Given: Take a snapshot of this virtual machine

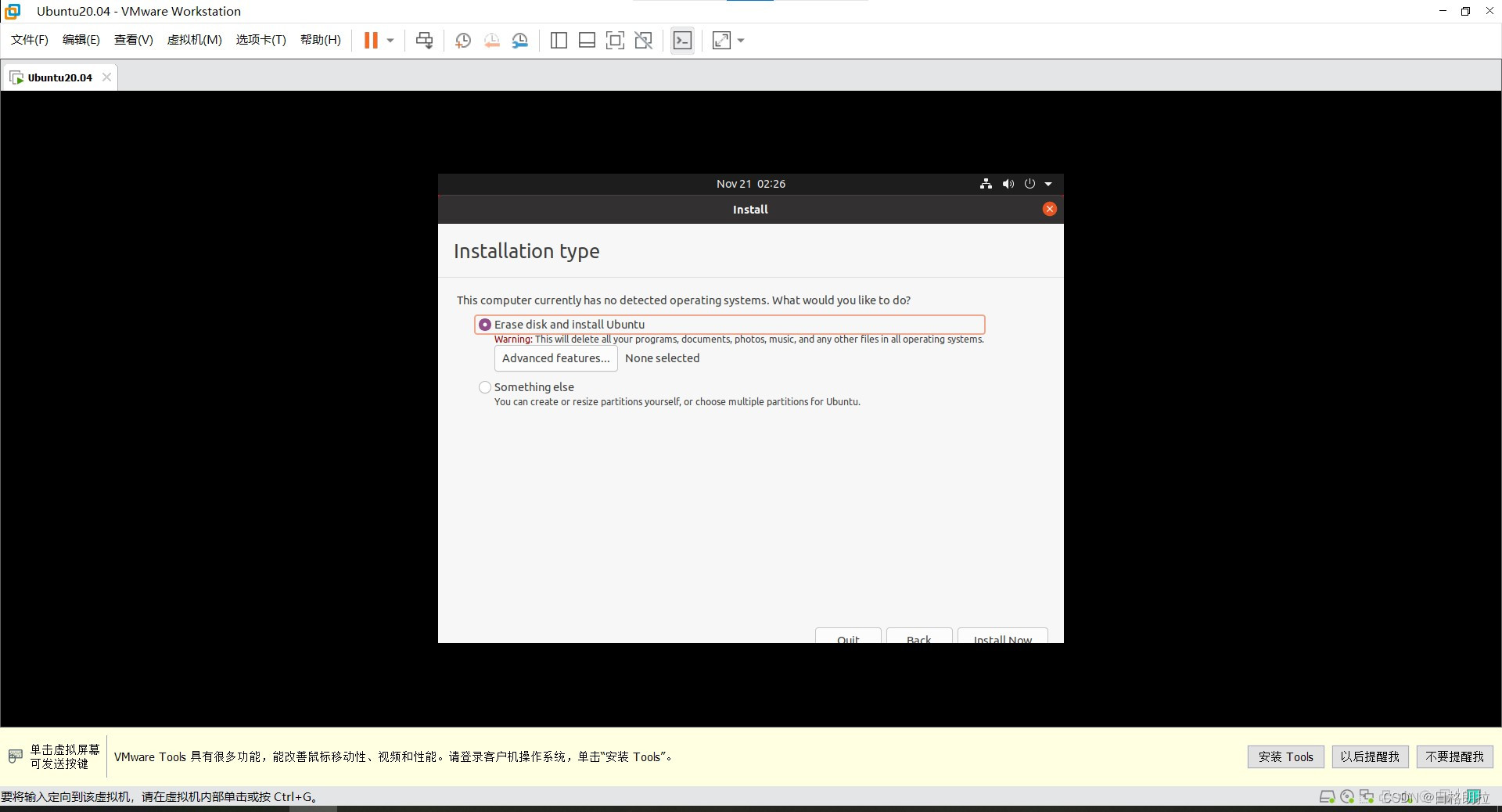Looking at the screenshot, I should click(x=463, y=41).
